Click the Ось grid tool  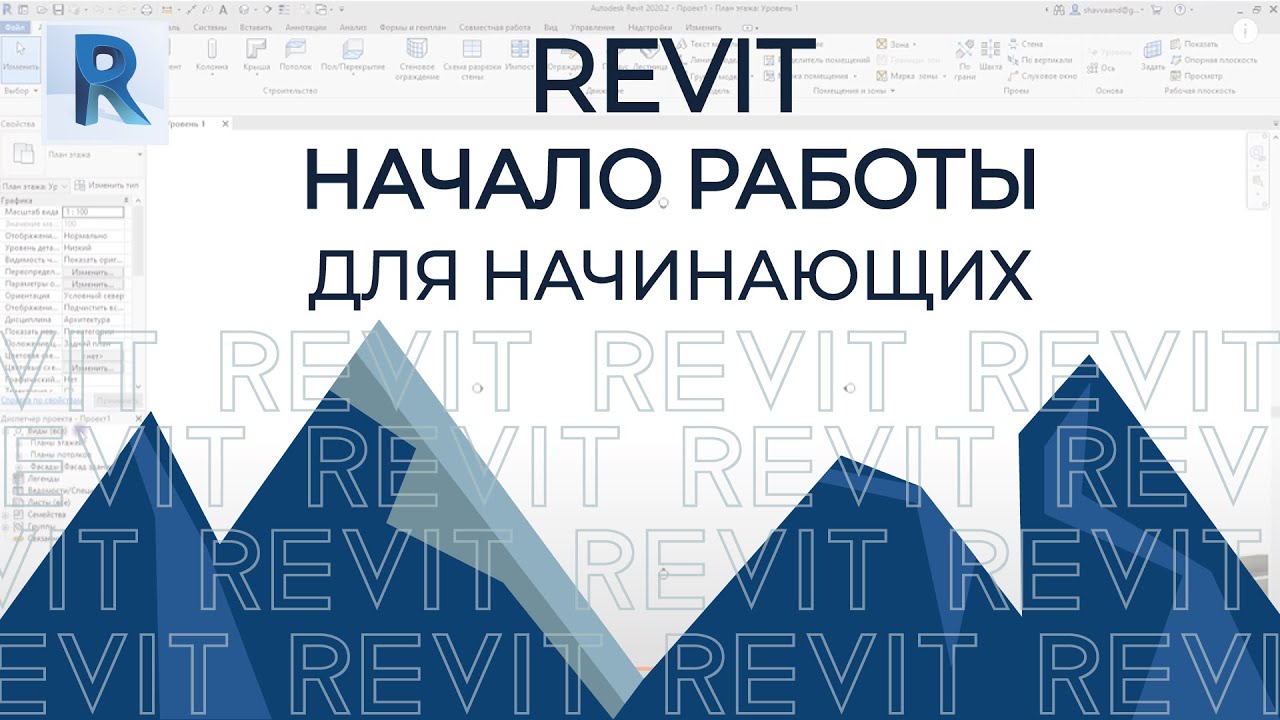[x=1101, y=69]
